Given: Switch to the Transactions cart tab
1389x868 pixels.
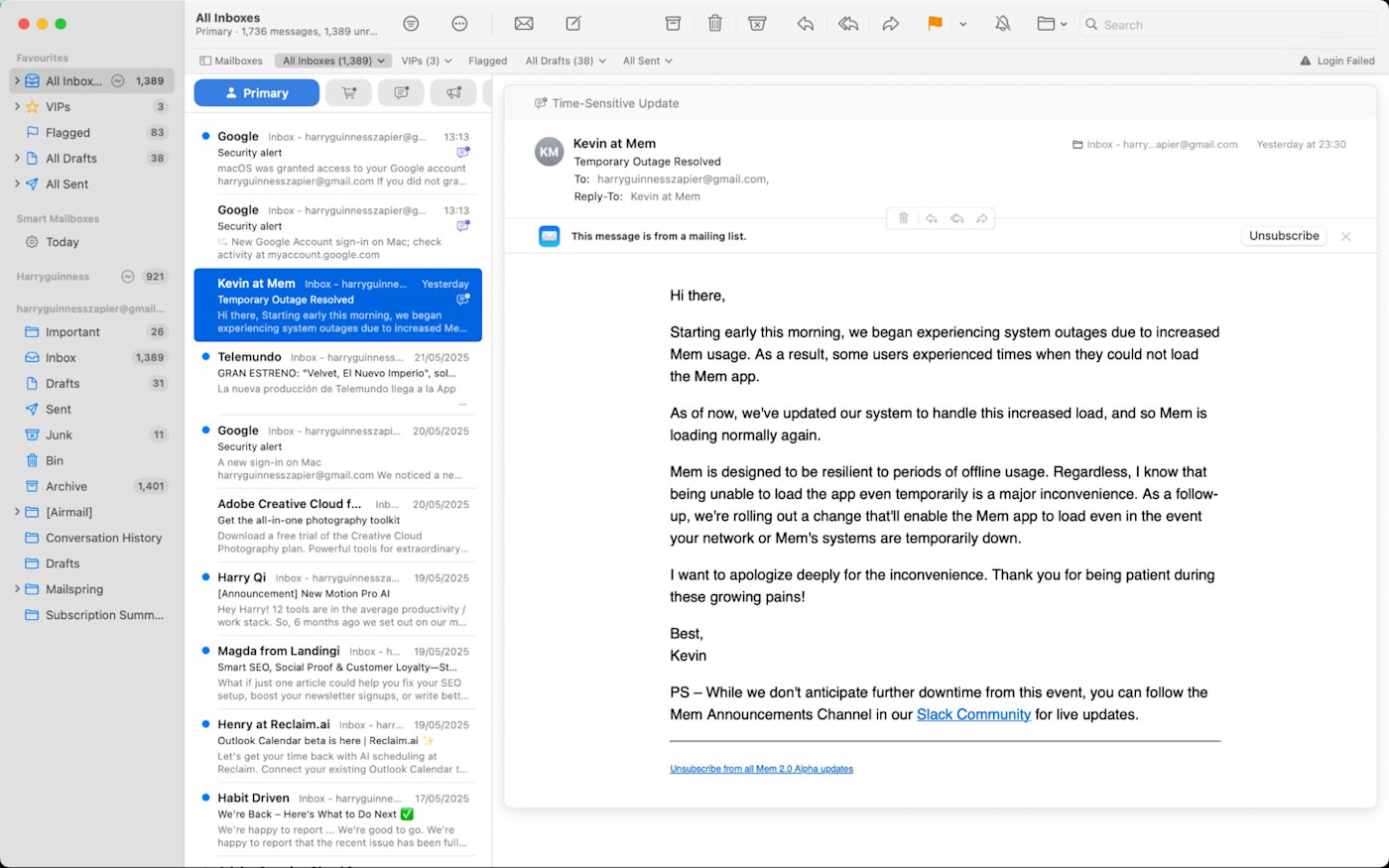Looking at the screenshot, I should [349, 93].
